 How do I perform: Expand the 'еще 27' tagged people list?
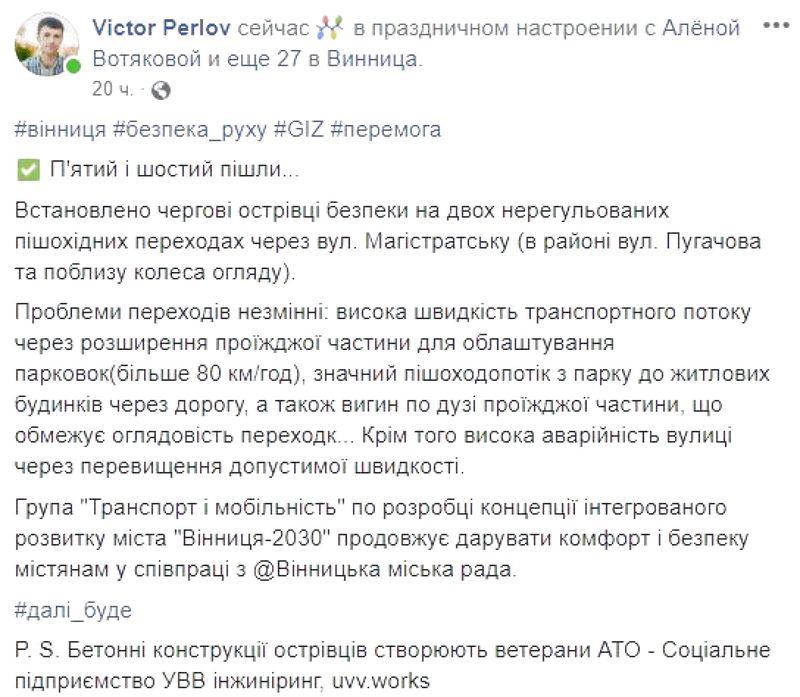coord(263,59)
